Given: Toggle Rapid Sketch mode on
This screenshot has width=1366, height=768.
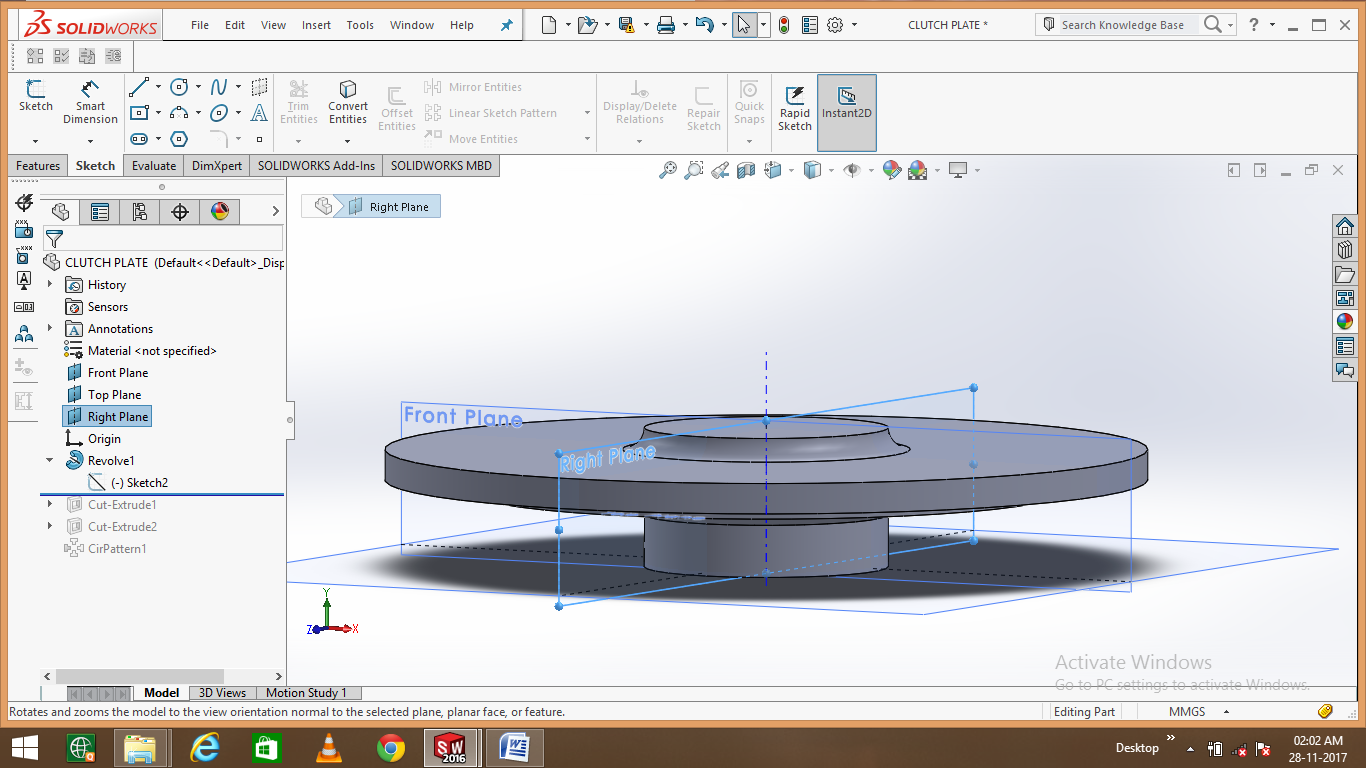Looking at the screenshot, I should tap(794, 104).
